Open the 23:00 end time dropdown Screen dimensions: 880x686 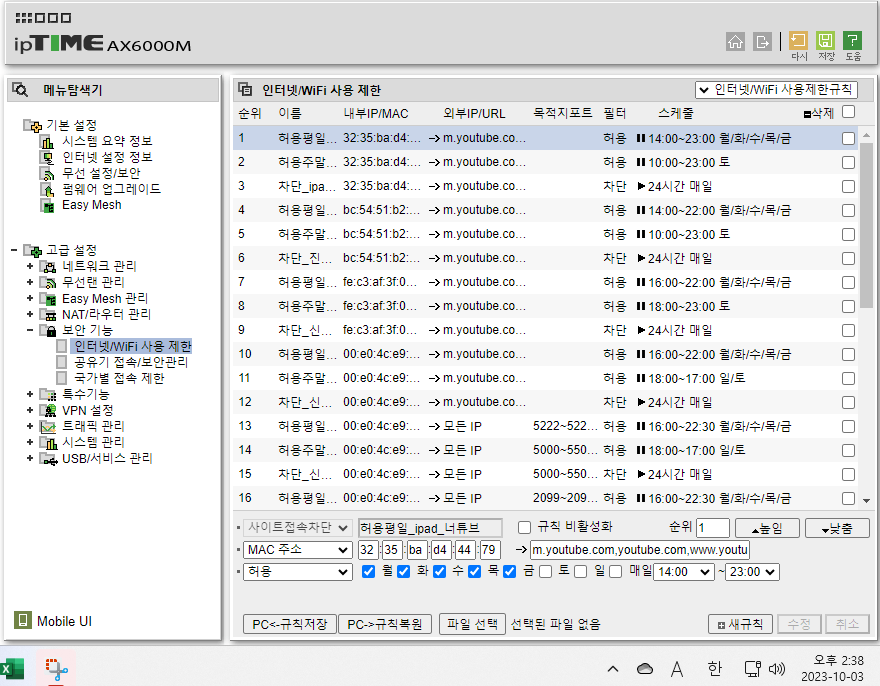tap(752, 572)
